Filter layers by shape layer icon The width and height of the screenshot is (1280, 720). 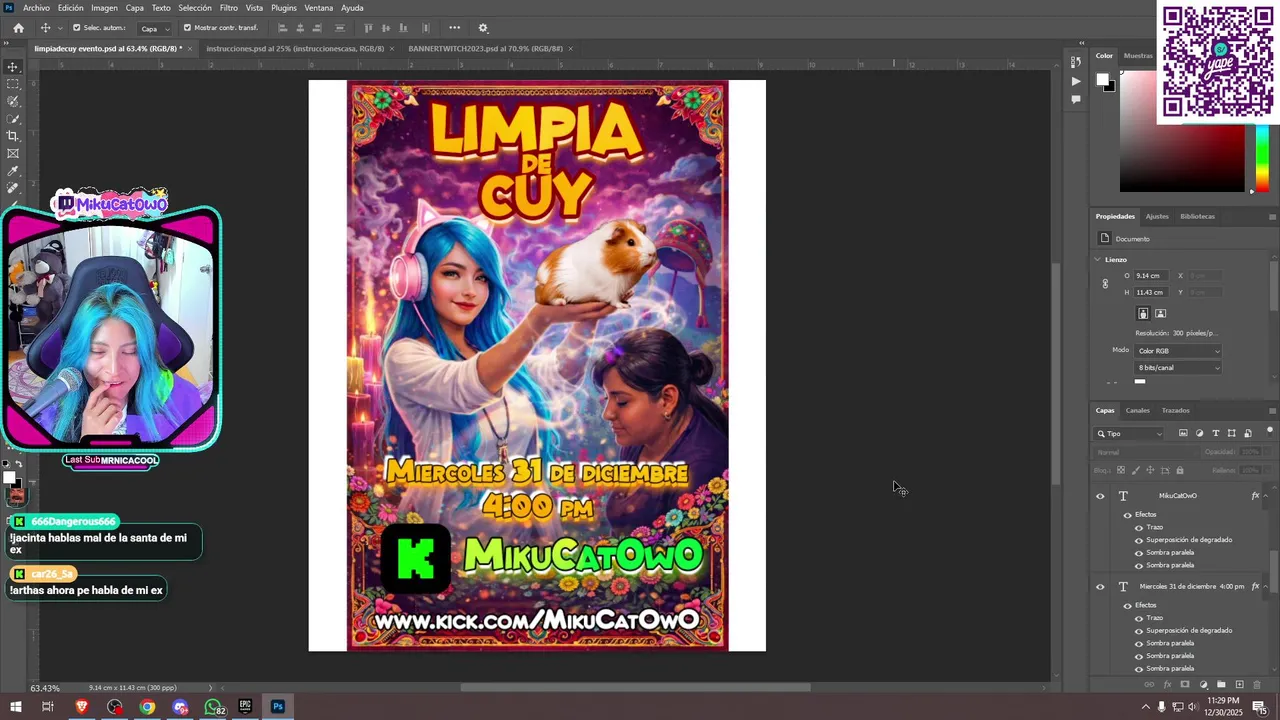pyautogui.click(x=1232, y=433)
